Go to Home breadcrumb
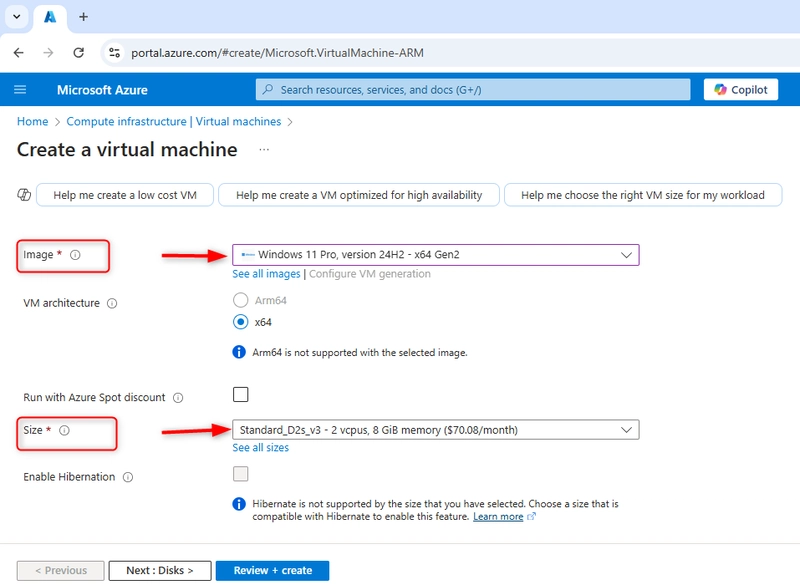800x585 pixels. pos(33,121)
